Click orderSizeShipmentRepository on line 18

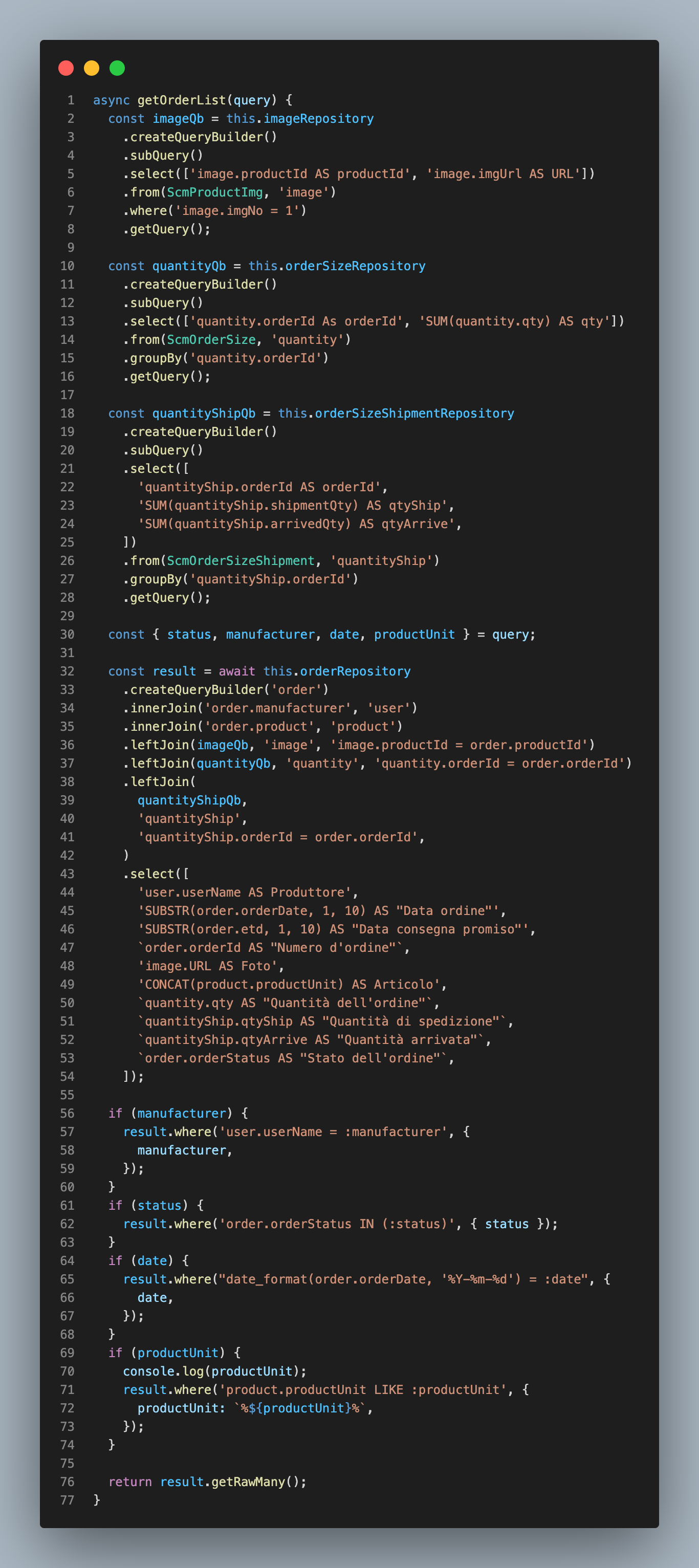(x=414, y=413)
